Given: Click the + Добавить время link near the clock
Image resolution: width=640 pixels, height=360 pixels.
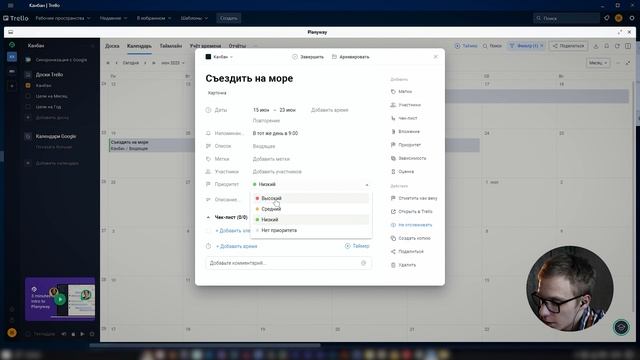Looking at the screenshot, I should point(237,247).
